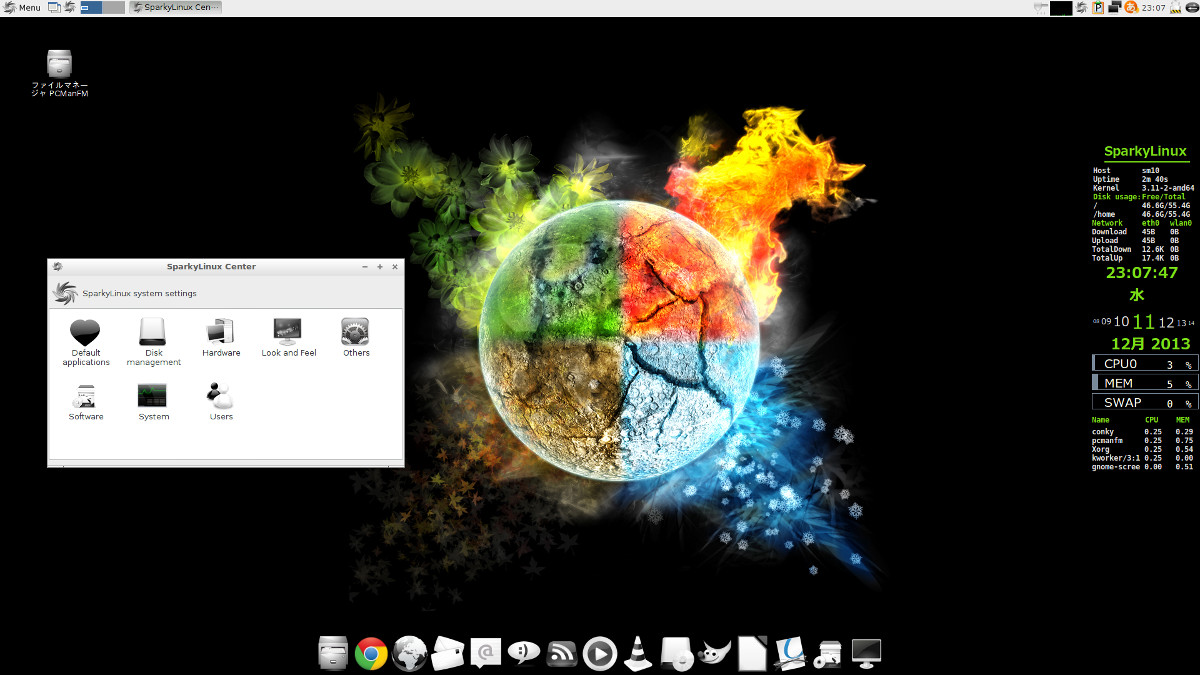Open disc burner icon in dock
1200x675 pixels.
676,653
